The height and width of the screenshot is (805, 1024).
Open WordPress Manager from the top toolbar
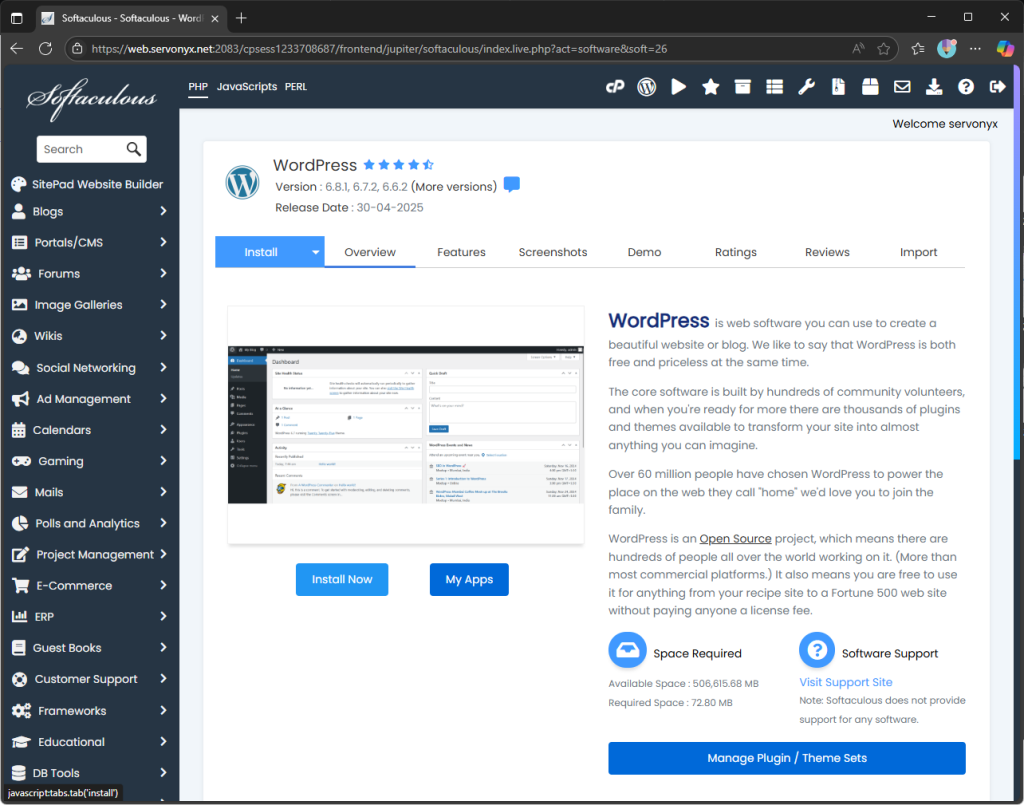click(647, 87)
